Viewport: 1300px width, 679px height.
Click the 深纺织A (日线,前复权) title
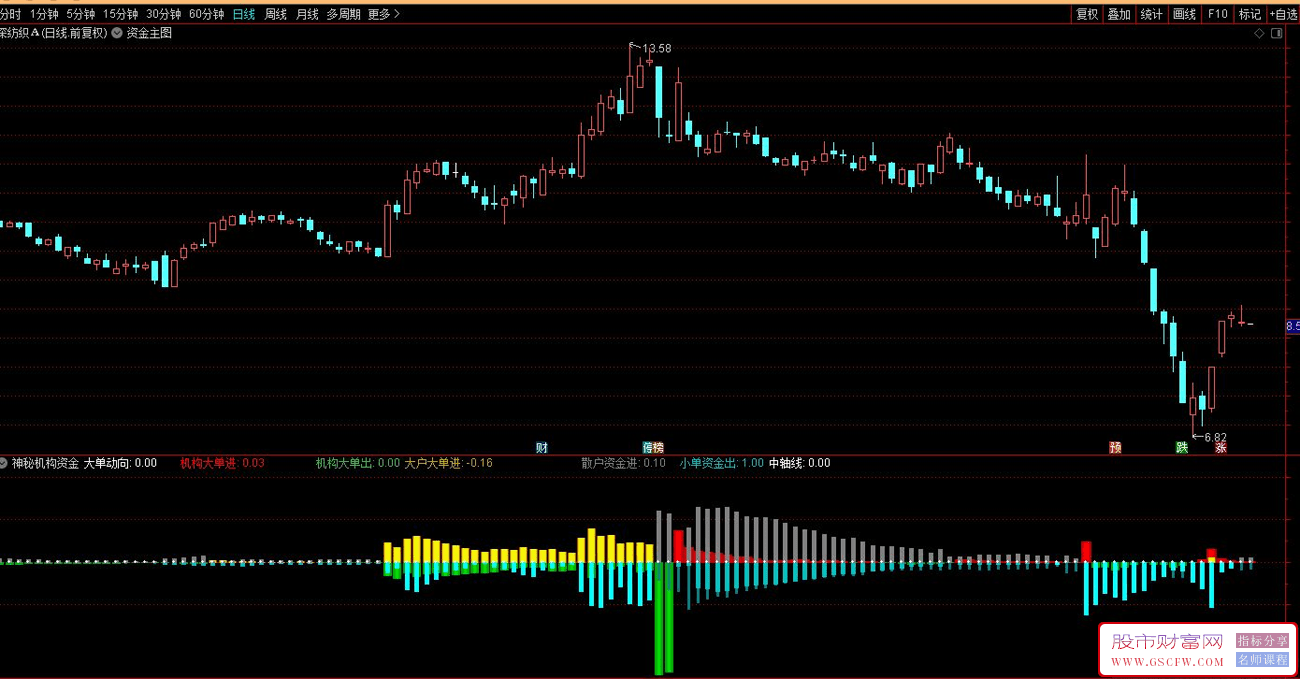coord(54,33)
